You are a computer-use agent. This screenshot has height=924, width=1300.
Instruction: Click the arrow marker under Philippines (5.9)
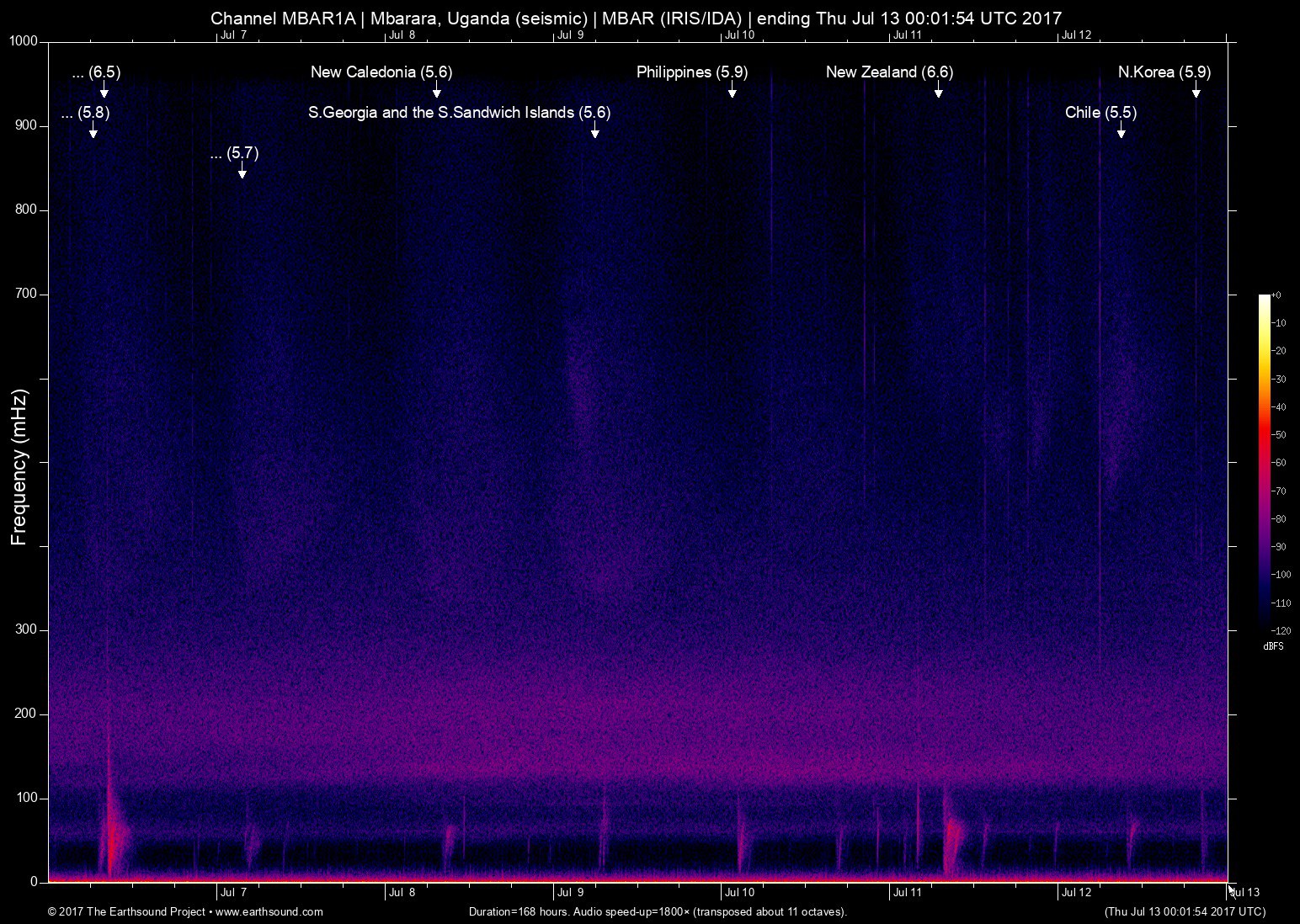(733, 91)
